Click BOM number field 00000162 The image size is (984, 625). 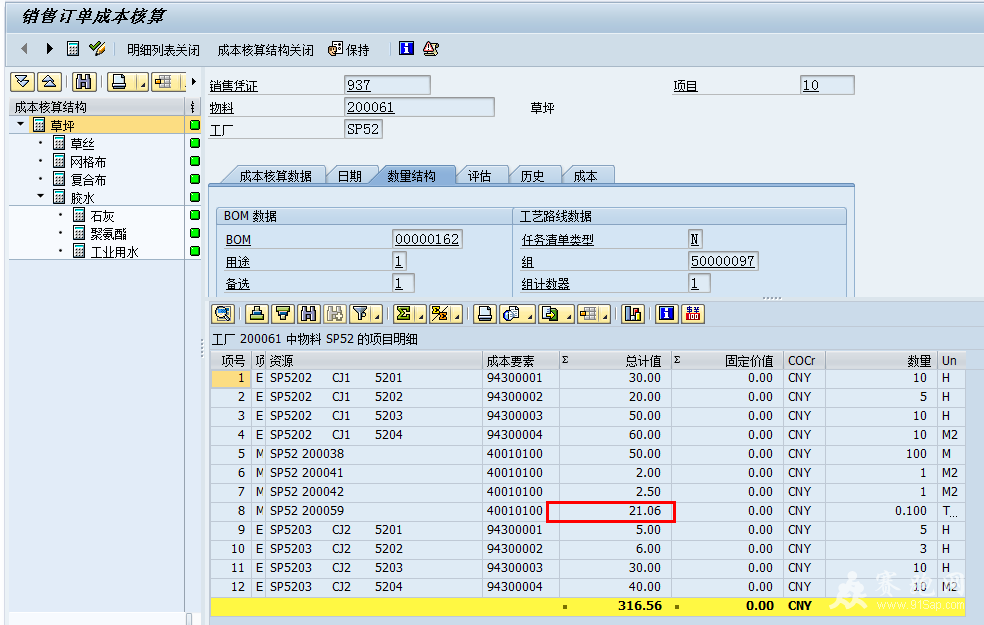click(427, 239)
